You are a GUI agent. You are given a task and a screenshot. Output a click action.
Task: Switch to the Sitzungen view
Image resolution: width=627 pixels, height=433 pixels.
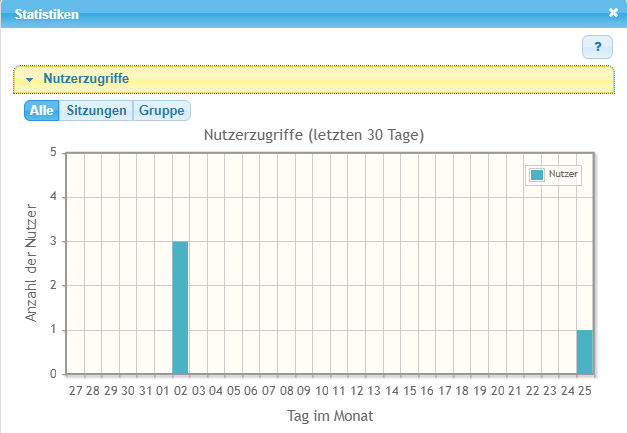[96, 110]
